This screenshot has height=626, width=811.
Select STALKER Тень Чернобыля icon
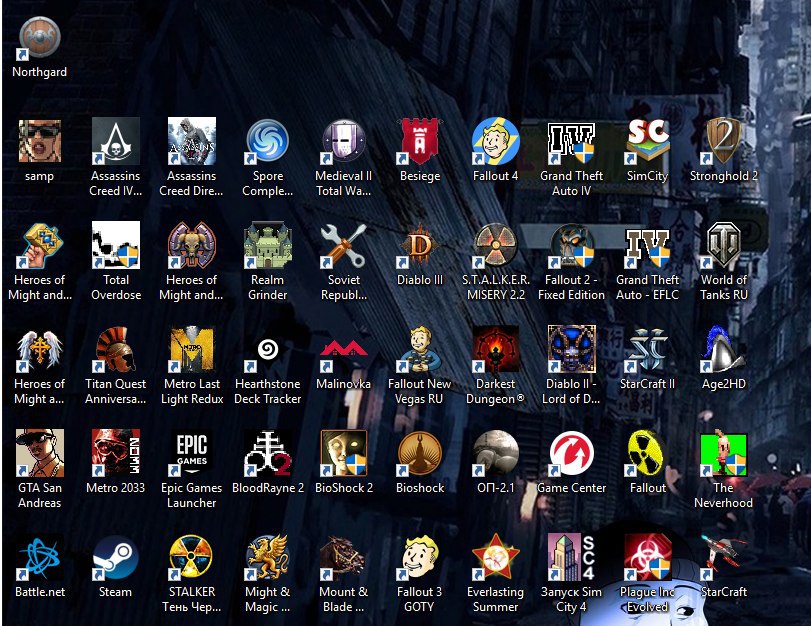[x=192, y=557]
